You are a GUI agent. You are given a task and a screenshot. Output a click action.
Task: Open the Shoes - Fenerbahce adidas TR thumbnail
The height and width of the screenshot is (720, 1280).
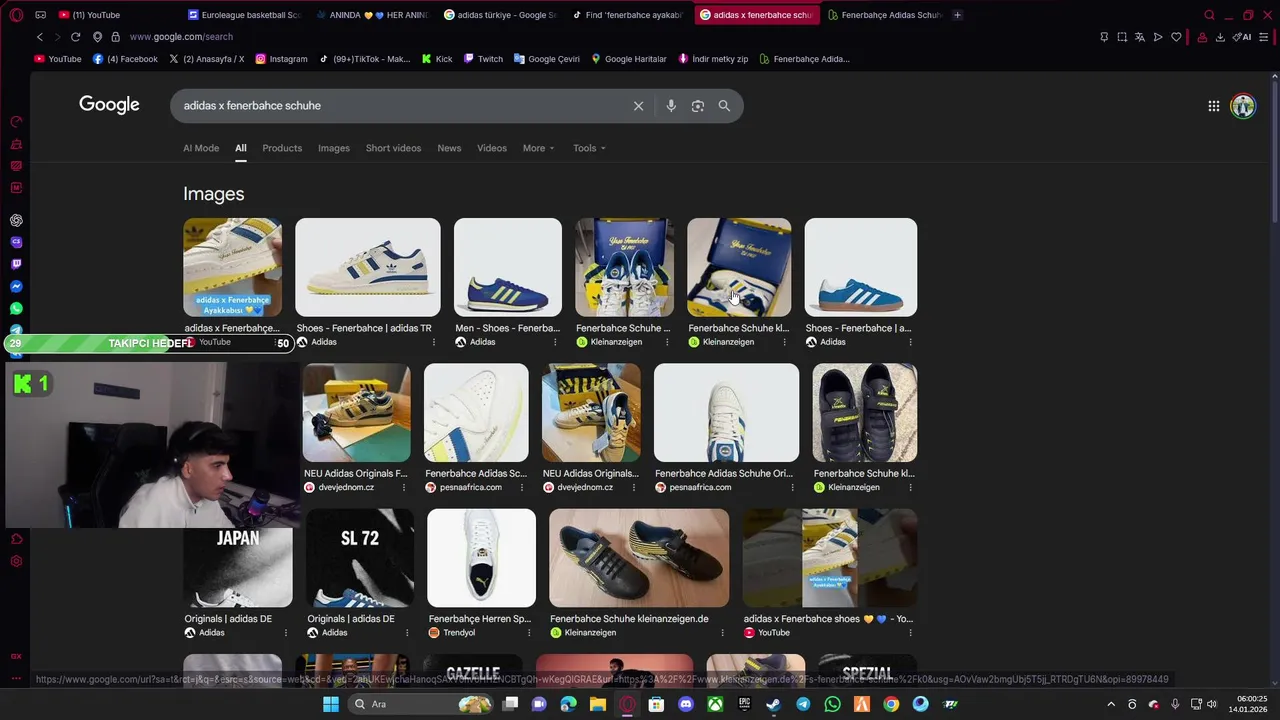[x=367, y=267]
